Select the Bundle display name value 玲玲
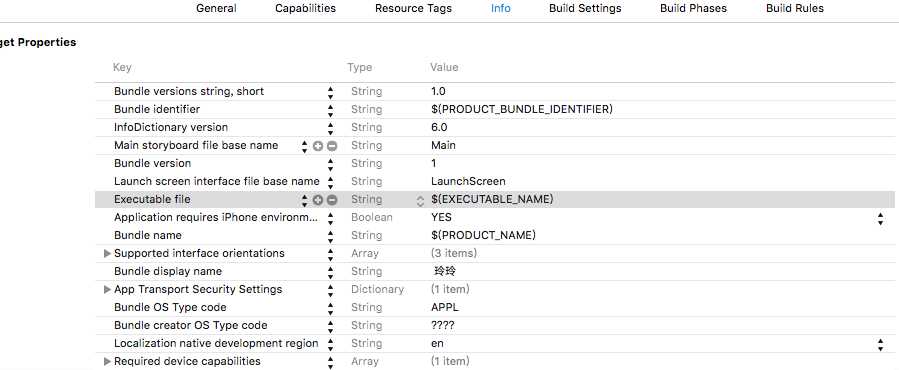Image resolution: width=899 pixels, height=370 pixels. (445, 271)
